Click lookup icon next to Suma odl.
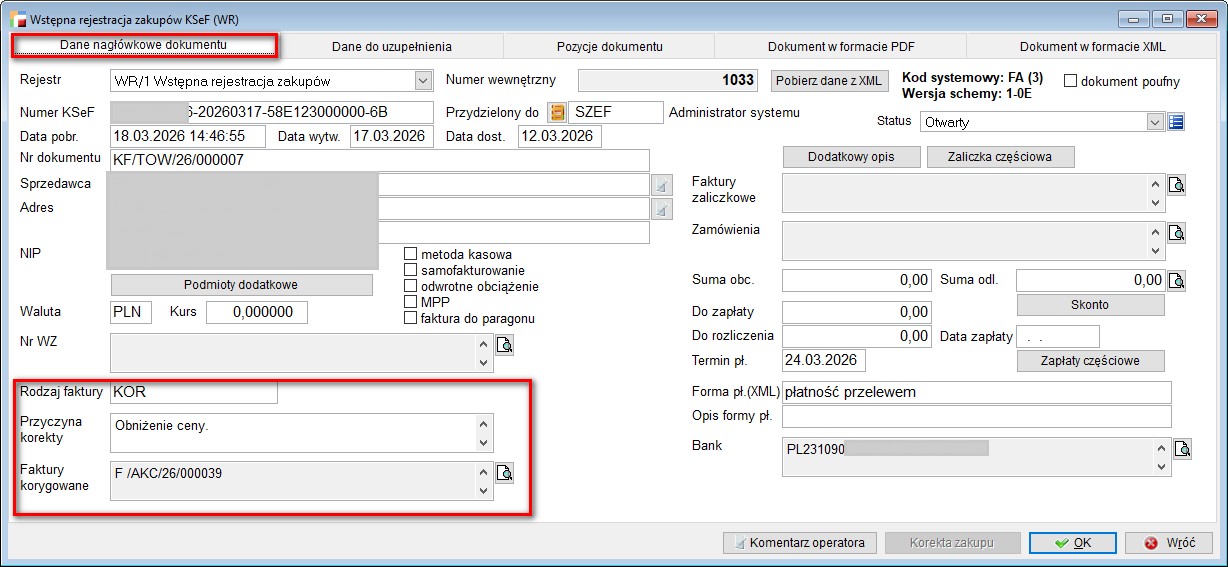The image size is (1228, 567). [1177, 280]
